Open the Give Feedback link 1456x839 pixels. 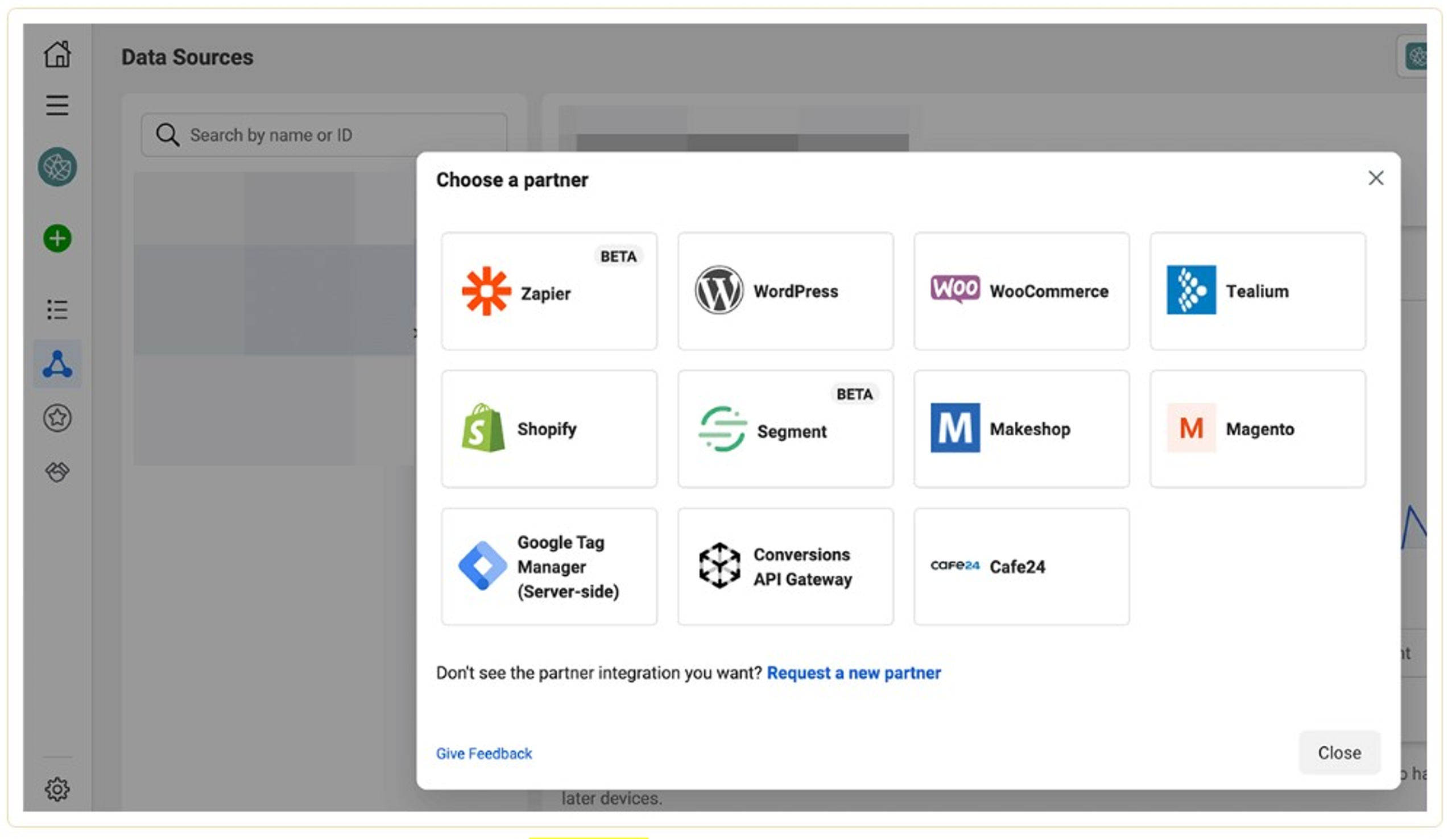(x=483, y=754)
